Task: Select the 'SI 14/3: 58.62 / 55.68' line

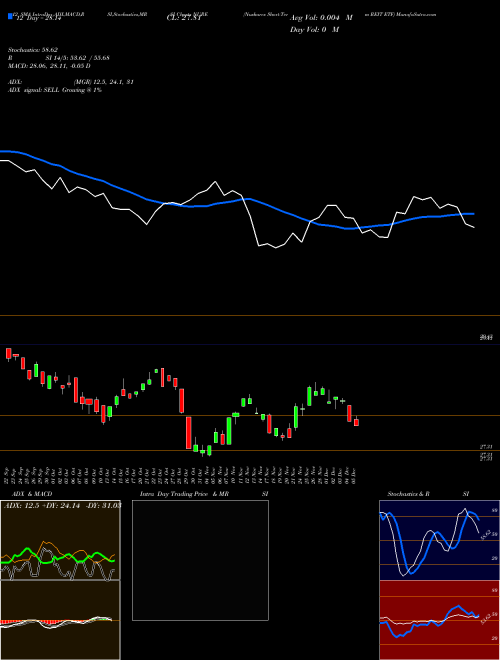Action: [78, 58]
